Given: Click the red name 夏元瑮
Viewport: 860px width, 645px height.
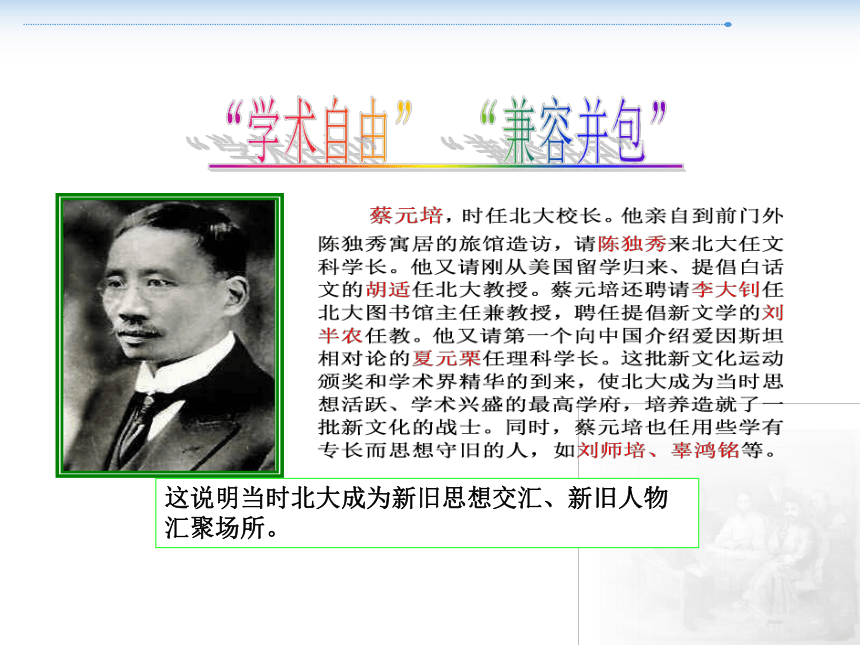Looking at the screenshot, I should pyautogui.click(x=446, y=358).
